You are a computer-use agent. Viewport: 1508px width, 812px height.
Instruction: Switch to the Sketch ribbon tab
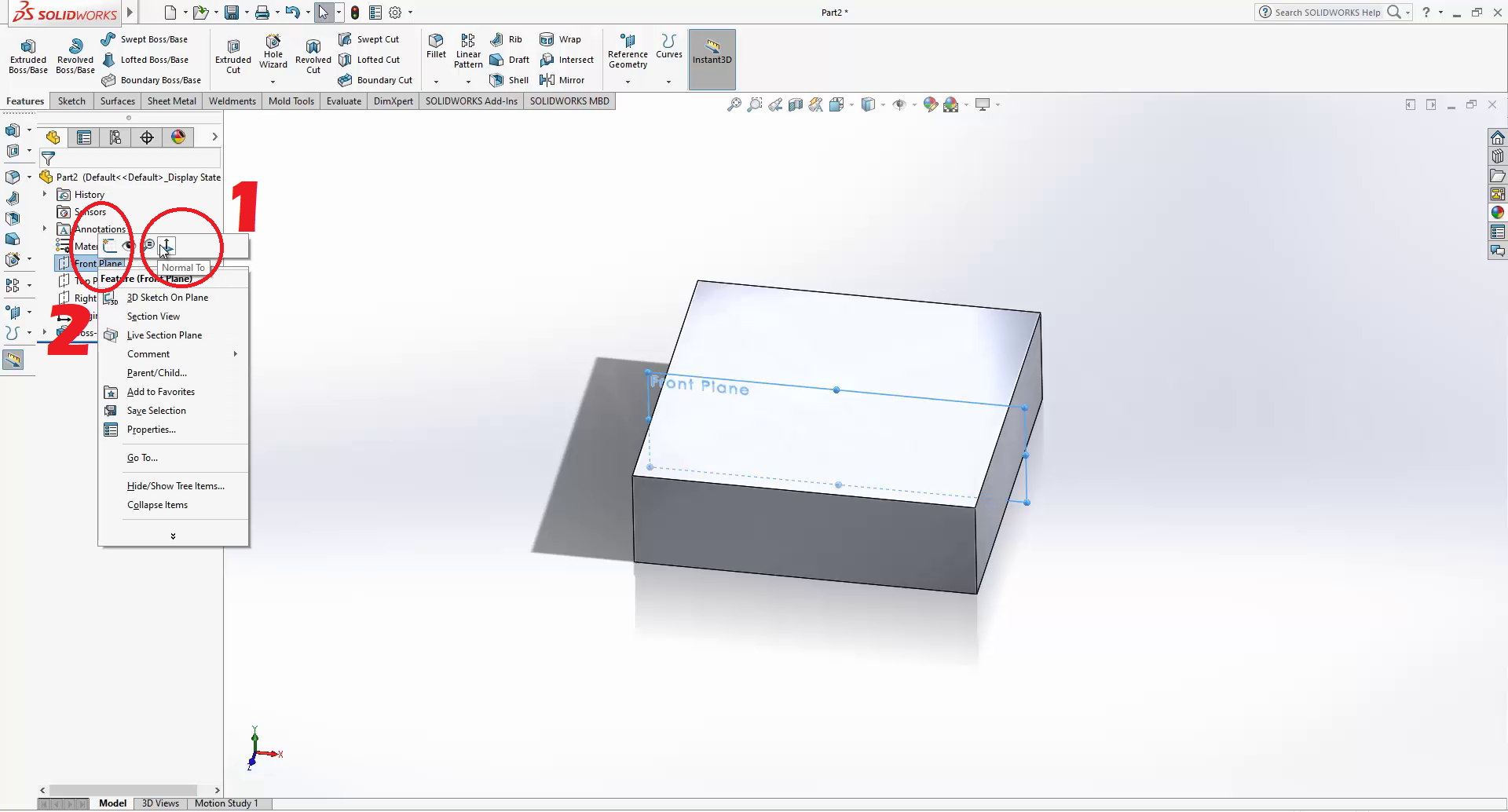tap(71, 101)
